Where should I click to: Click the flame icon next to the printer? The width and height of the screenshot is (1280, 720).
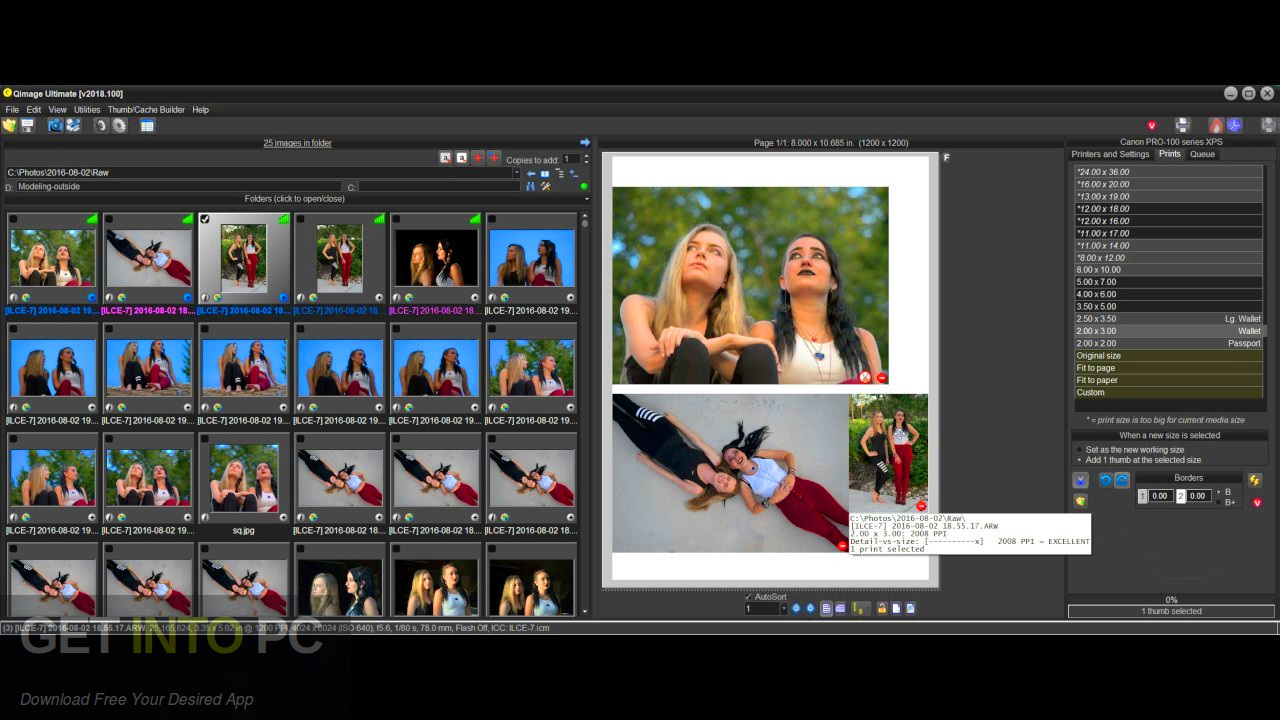point(1216,125)
